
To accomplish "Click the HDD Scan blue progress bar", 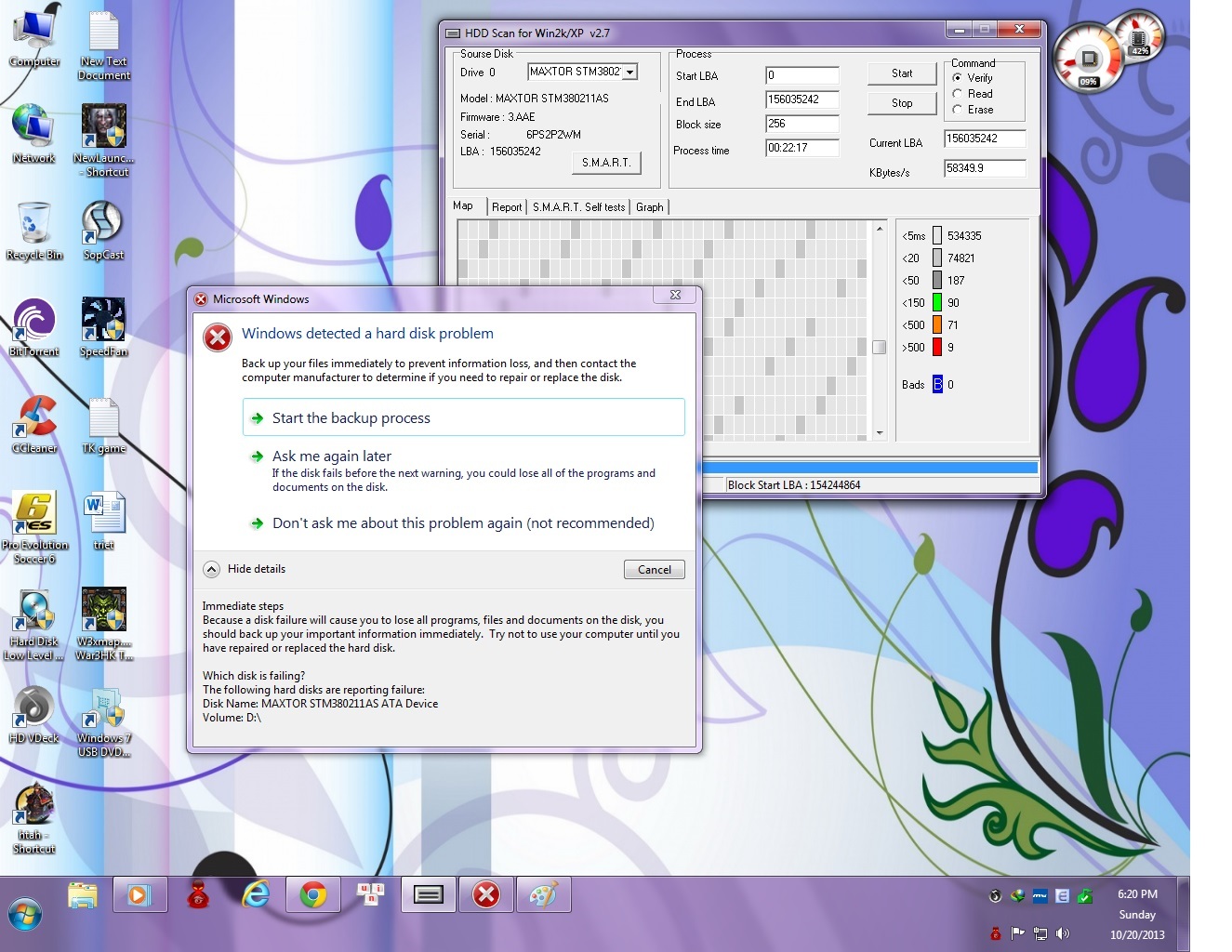I will [x=869, y=468].
